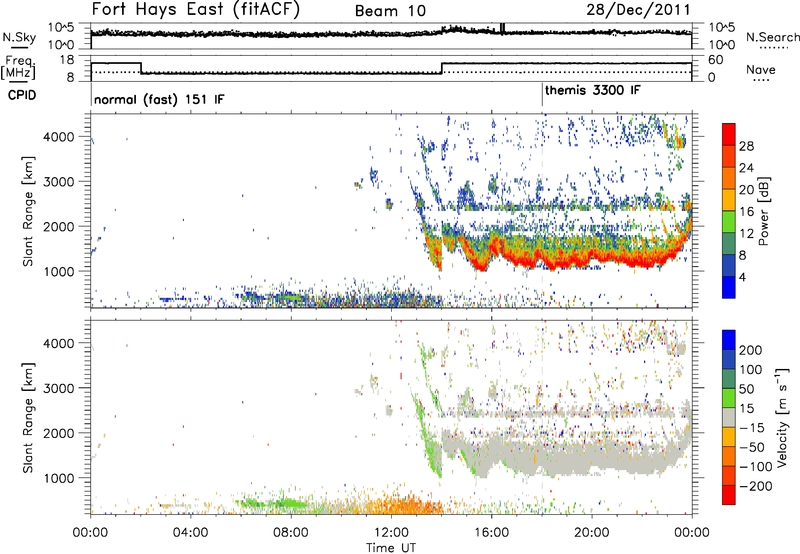Click the '12:00' time tick label
The width and height of the screenshot is (800, 554).
(391, 533)
